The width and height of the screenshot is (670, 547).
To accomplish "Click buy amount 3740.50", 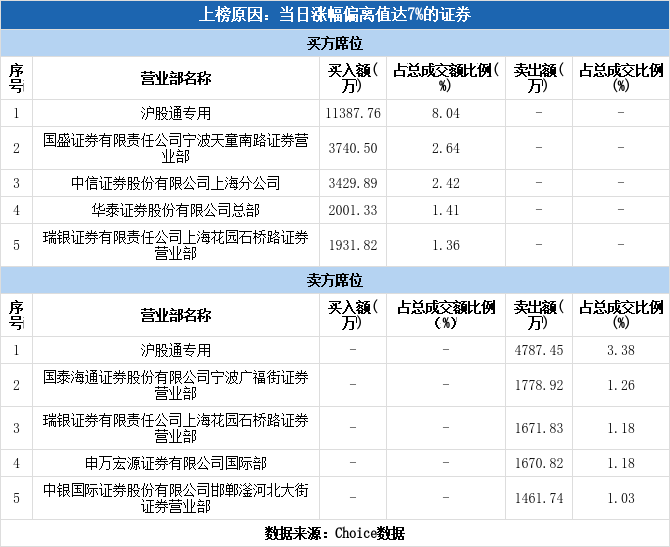I will click(x=353, y=148).
